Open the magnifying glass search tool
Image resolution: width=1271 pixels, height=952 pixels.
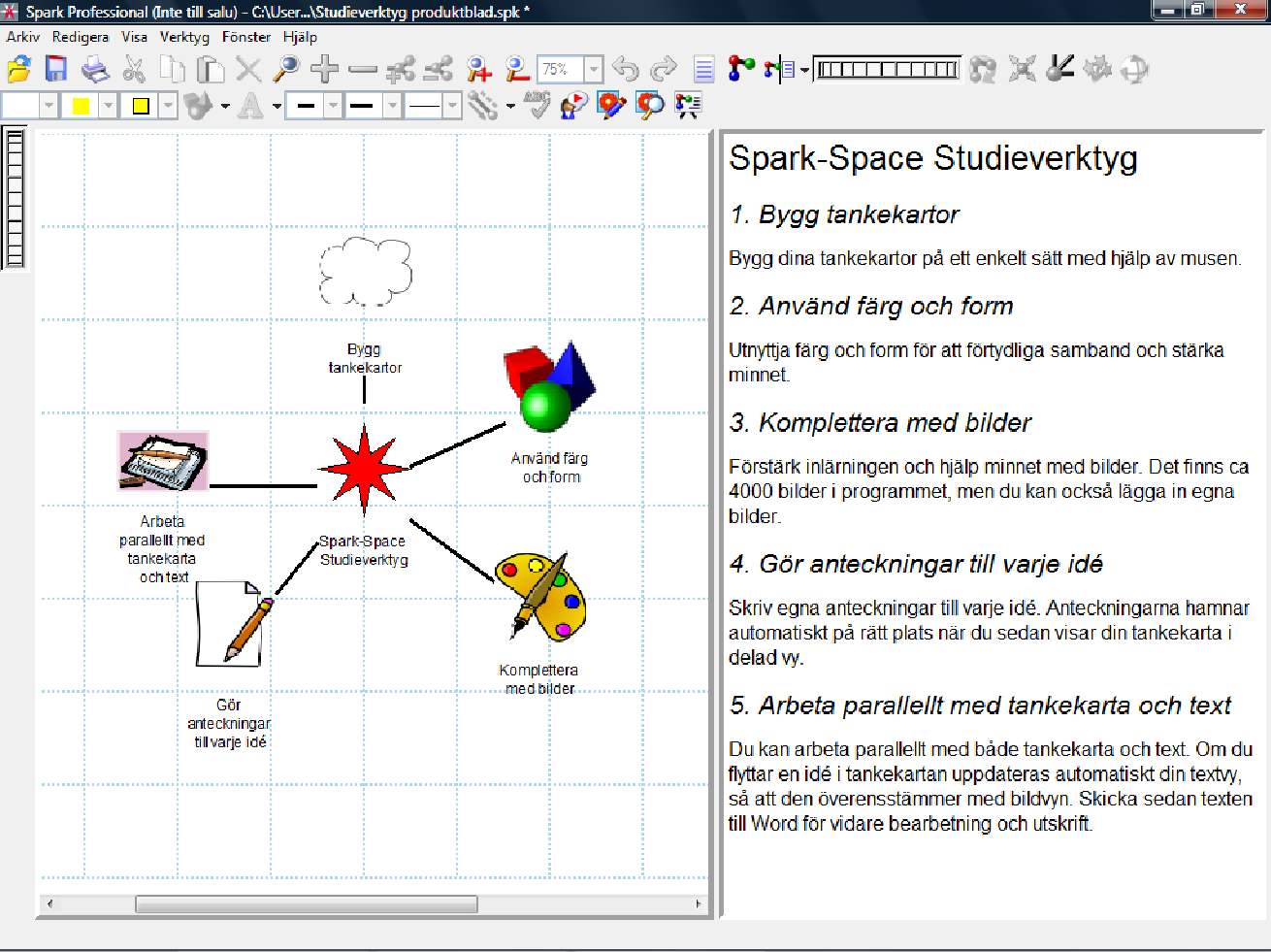point(286,69)
